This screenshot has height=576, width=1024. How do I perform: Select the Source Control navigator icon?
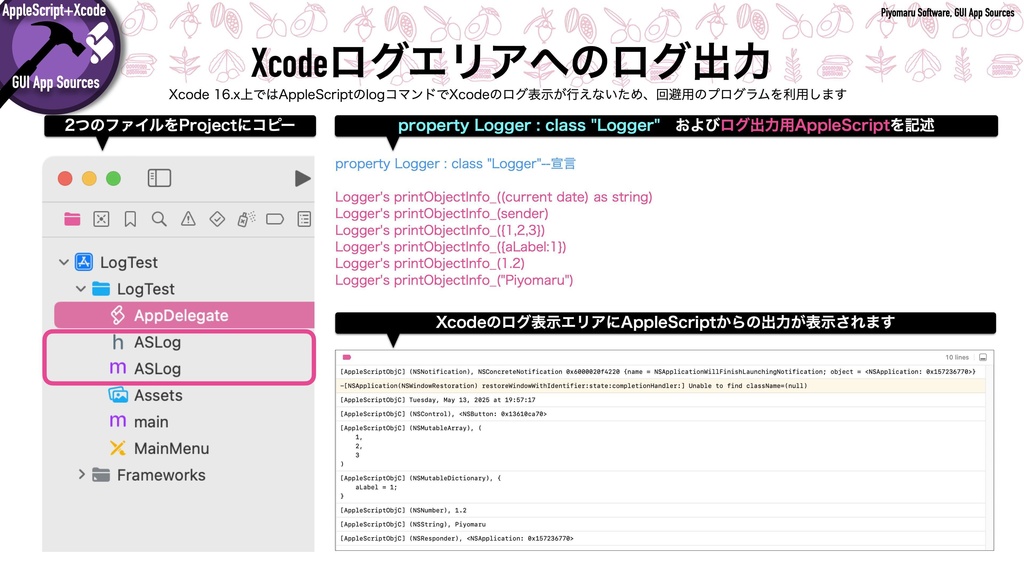pyautogui.click(x=101, y=218)
